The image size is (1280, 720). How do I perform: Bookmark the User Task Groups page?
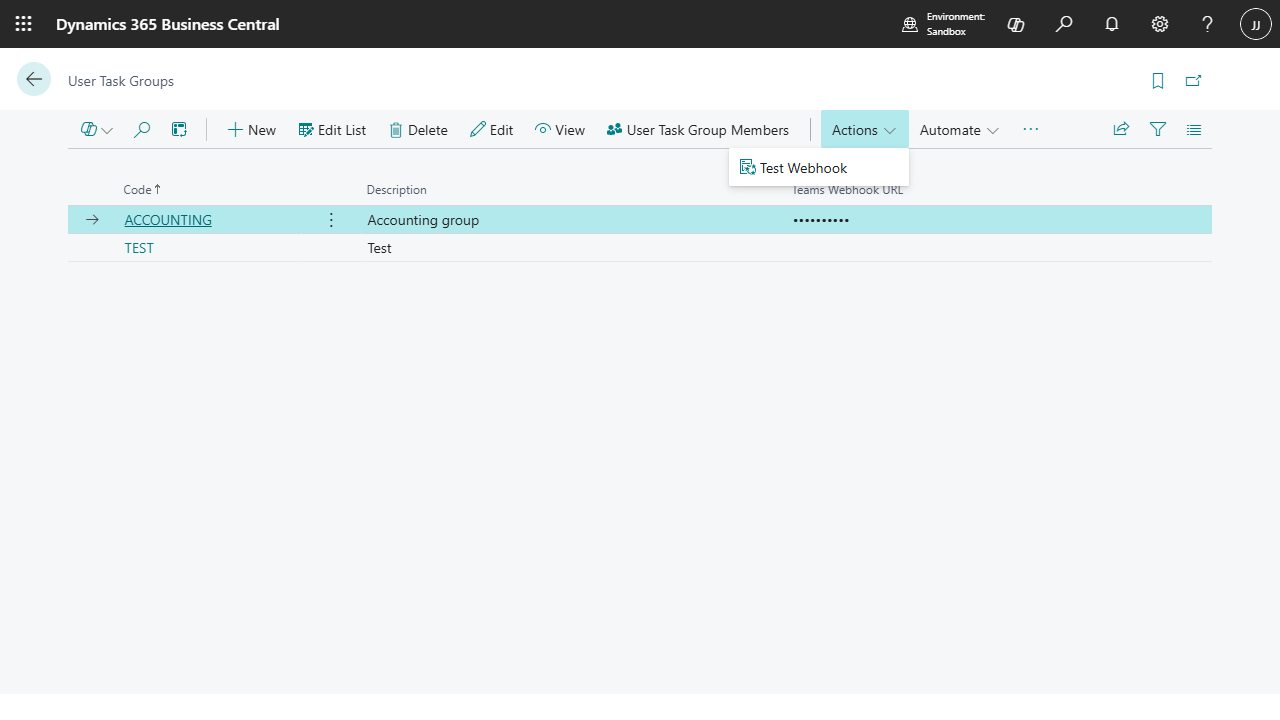pyautogui.click(x=1157, y=80)
